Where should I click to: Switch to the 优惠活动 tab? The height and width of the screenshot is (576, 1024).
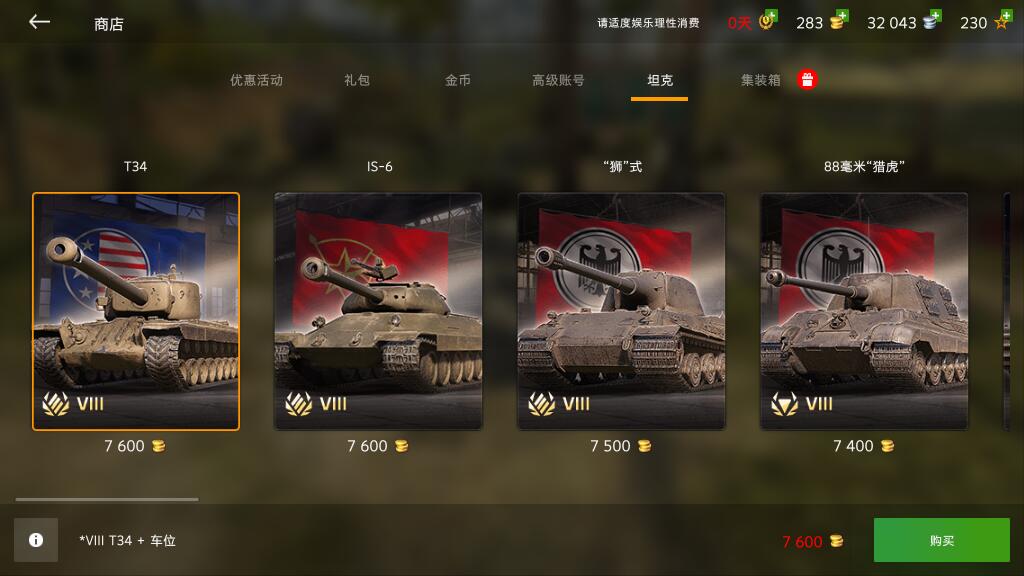(256, 80)
